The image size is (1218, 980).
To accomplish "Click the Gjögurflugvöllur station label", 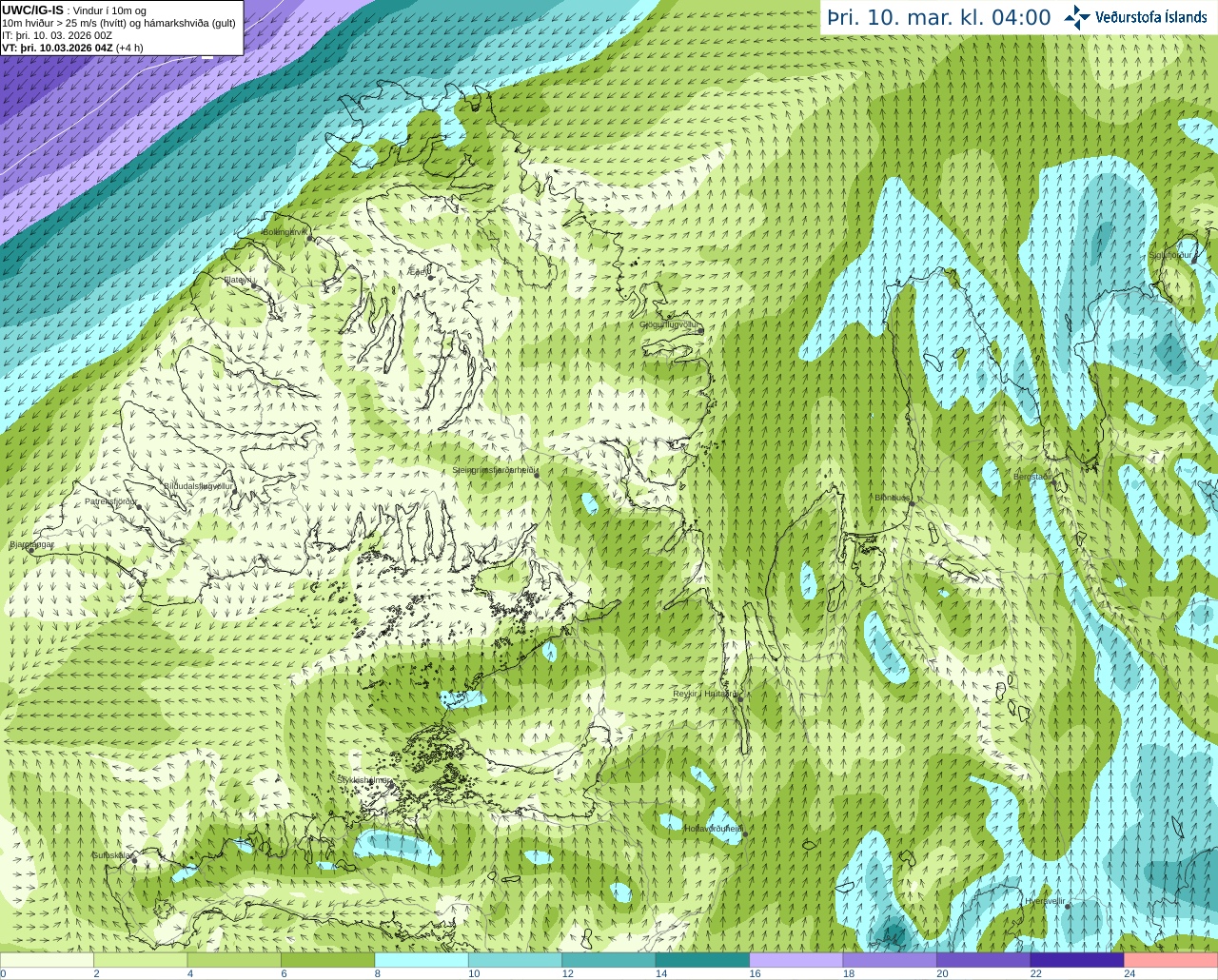I will (669, 324).
